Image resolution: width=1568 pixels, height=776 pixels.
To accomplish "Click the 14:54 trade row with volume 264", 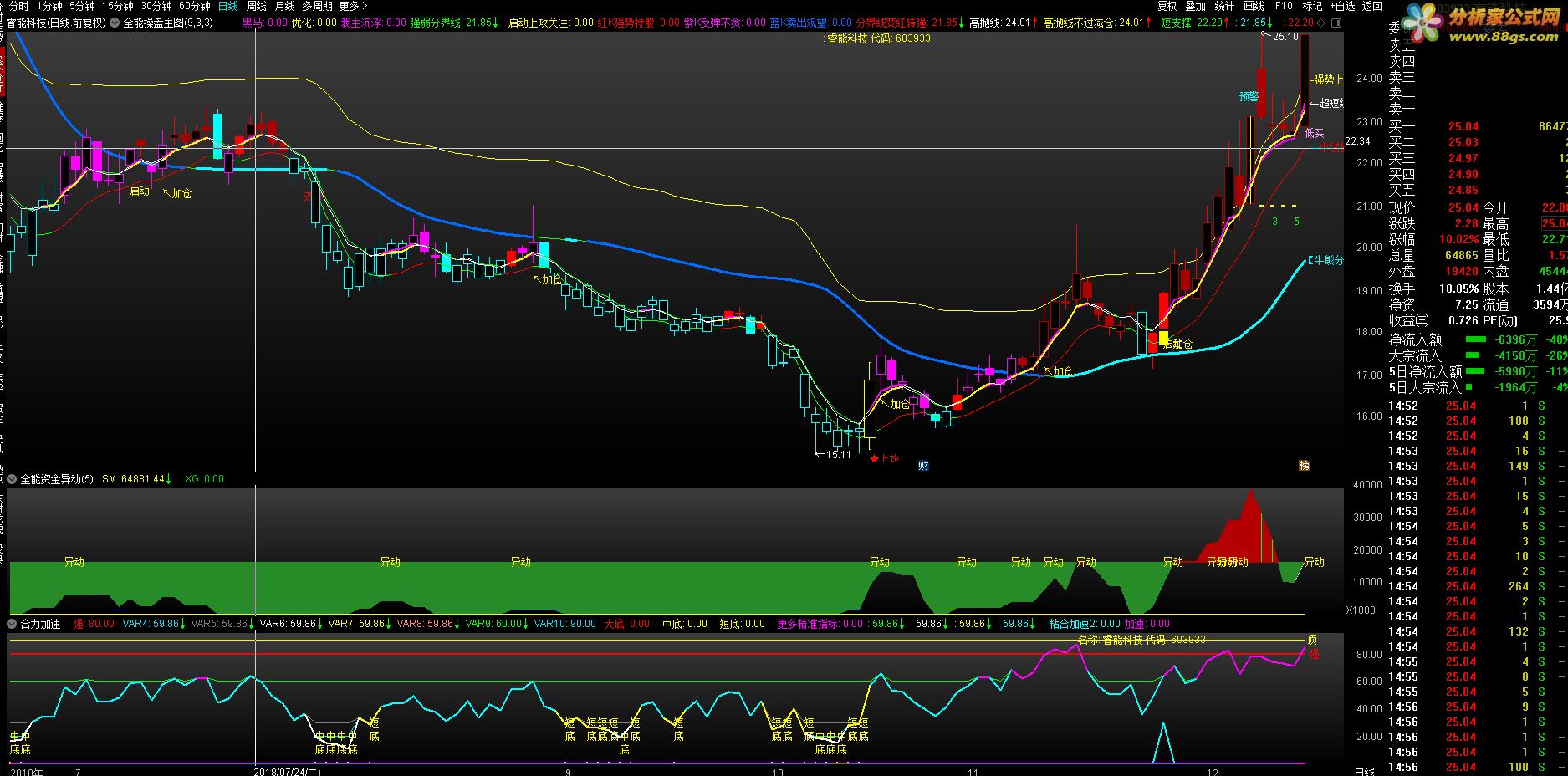I will pyautogui.click(x=1478, y=586).
